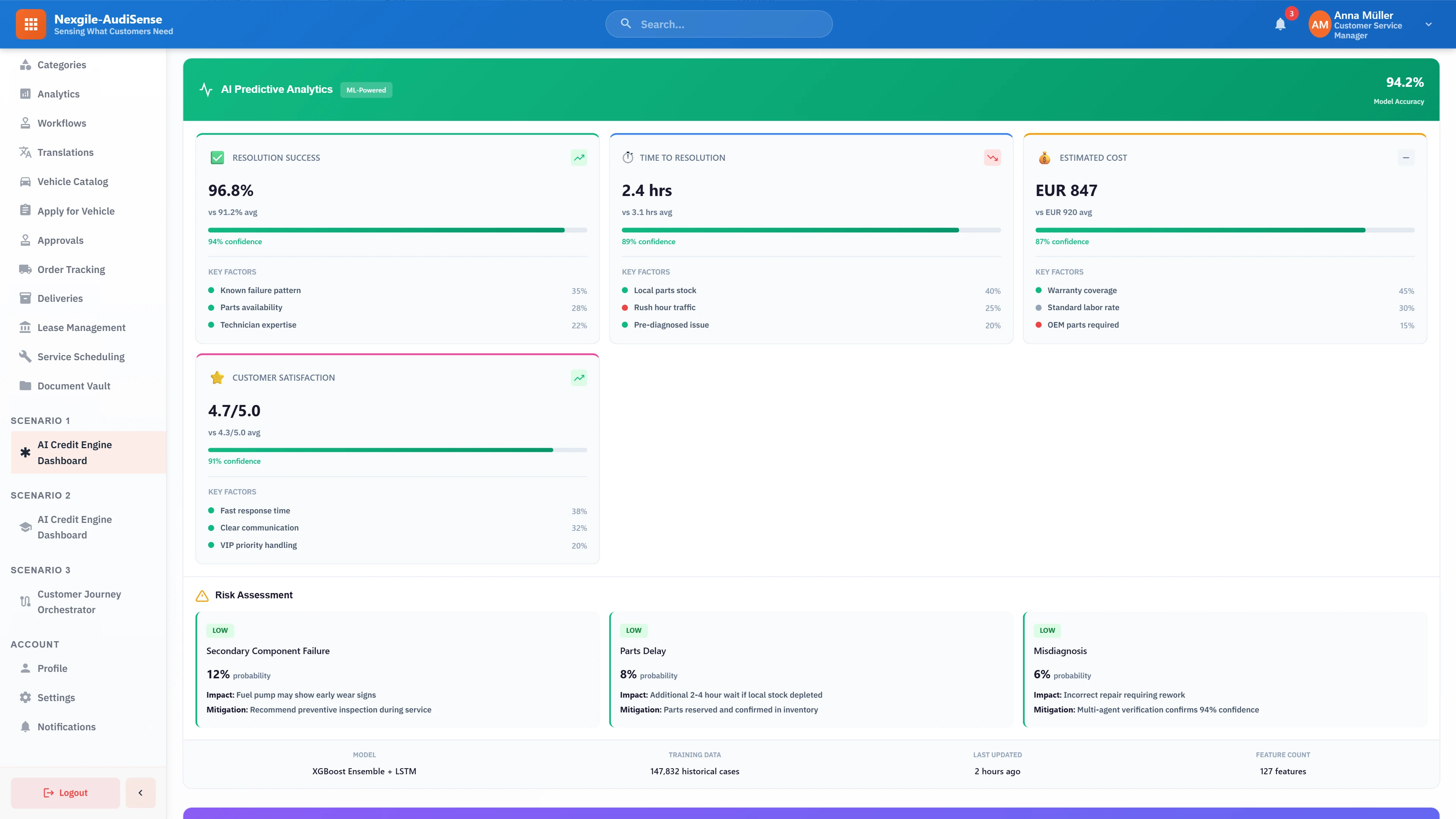Toggle the Resolution Success trend indicator
The image size is (1456, 819).
[x=579, y=158]
